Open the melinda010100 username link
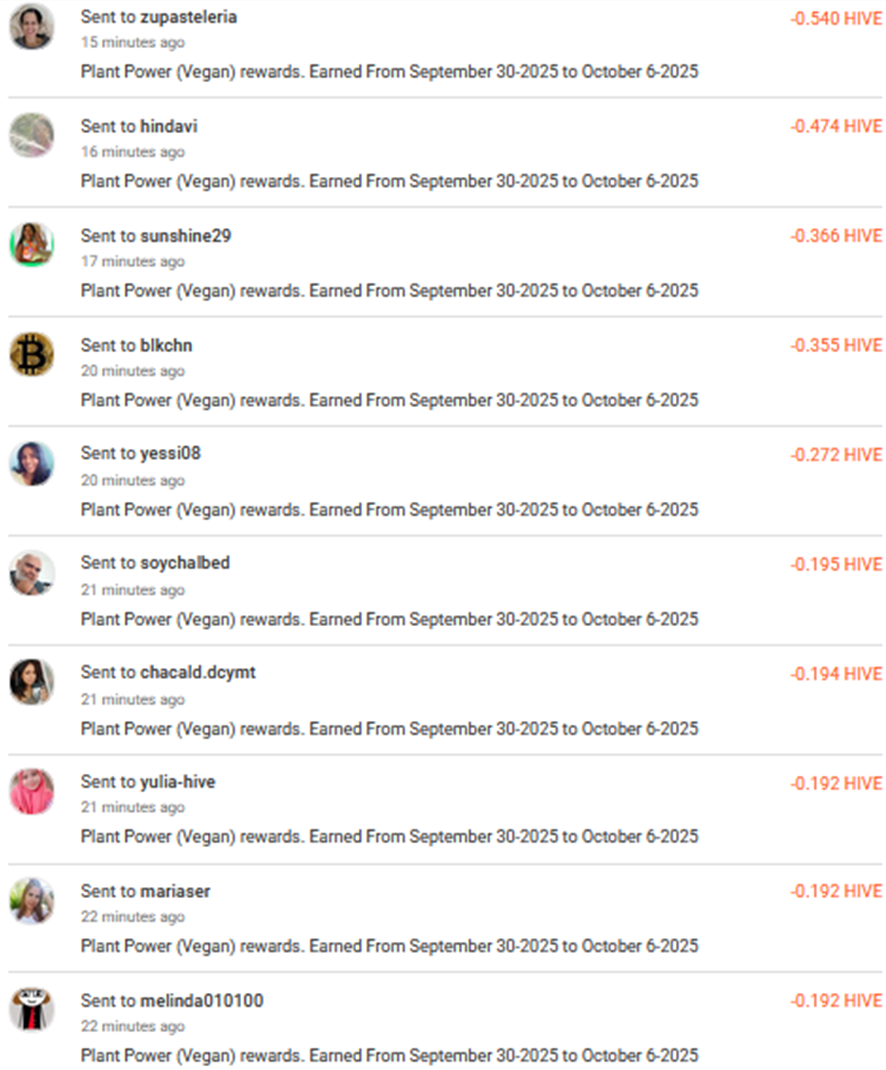Screen dimensions: 886x1070 (201, 1000)
